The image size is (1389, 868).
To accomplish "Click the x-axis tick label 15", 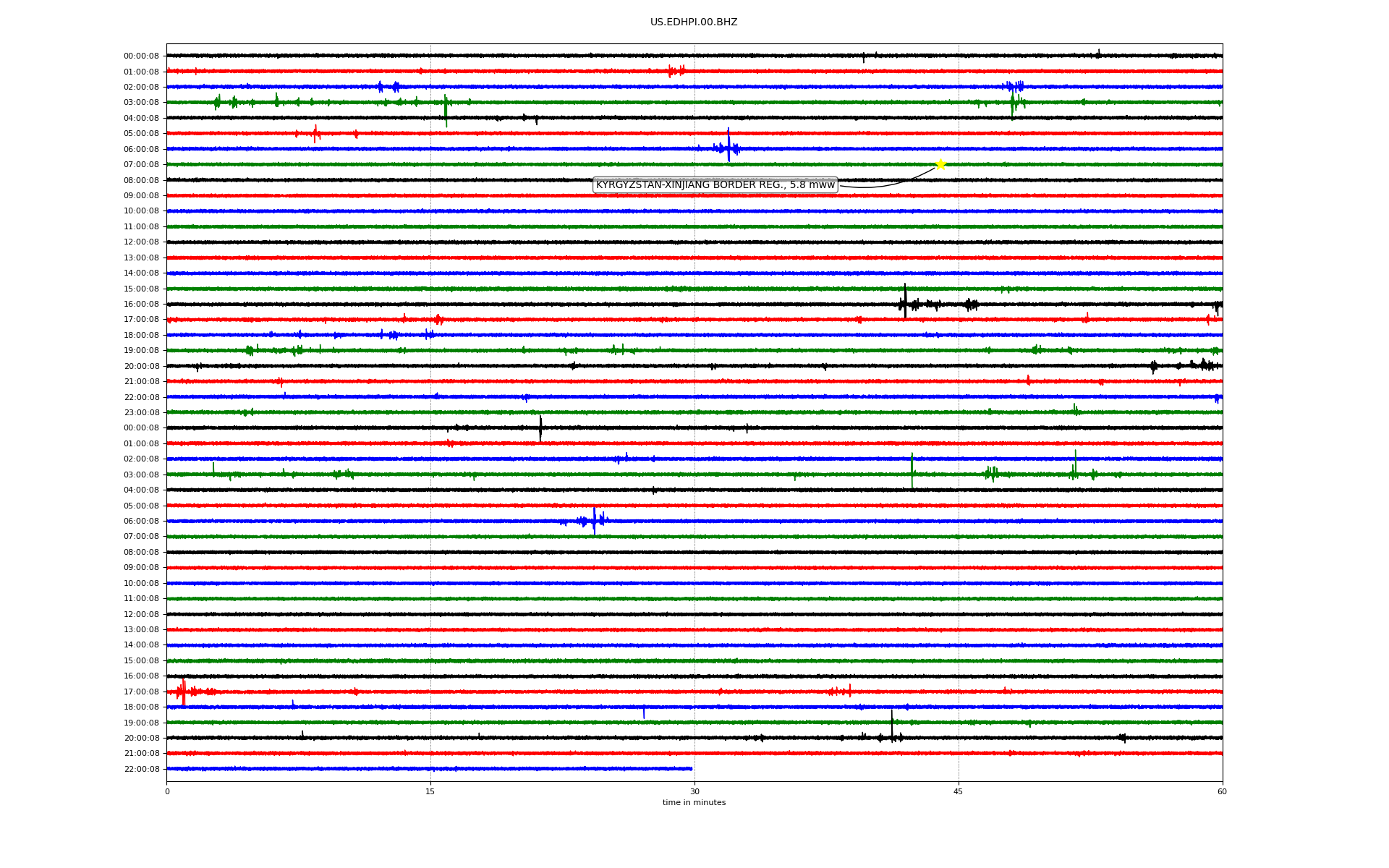I will pyautogui.click(x=430, y=791).
